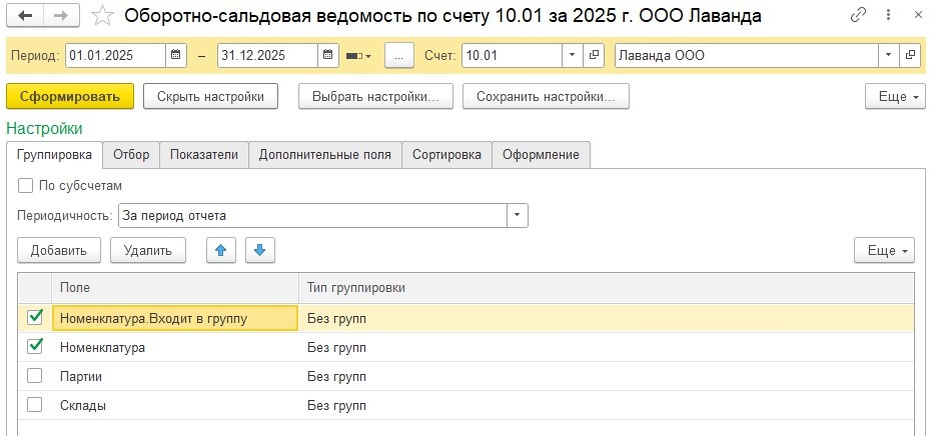Enable the 'По субсчетам' checkbox
934x436 pixels.
pos(25,185)
